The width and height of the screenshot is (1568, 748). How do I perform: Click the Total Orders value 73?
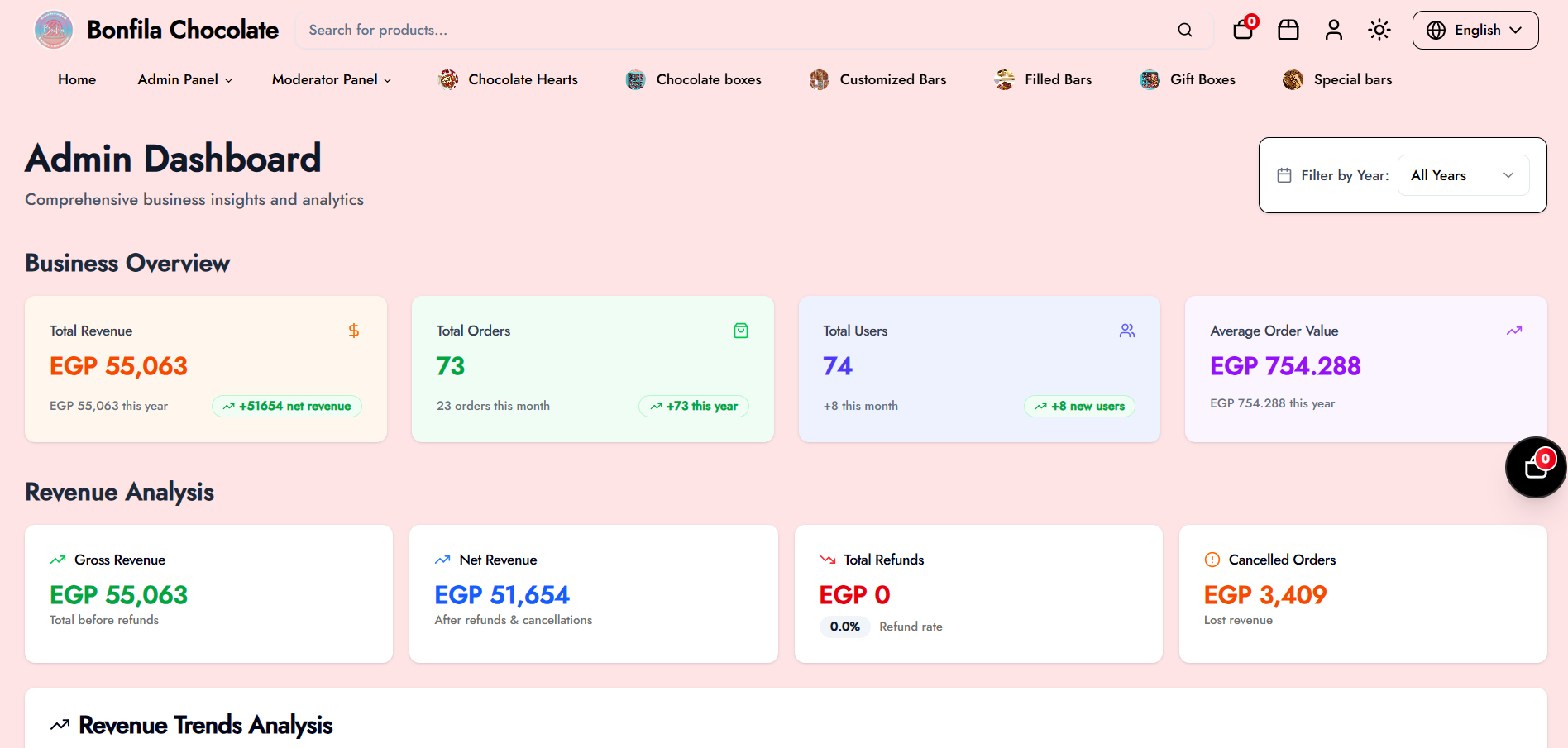(x=451, y=366)
